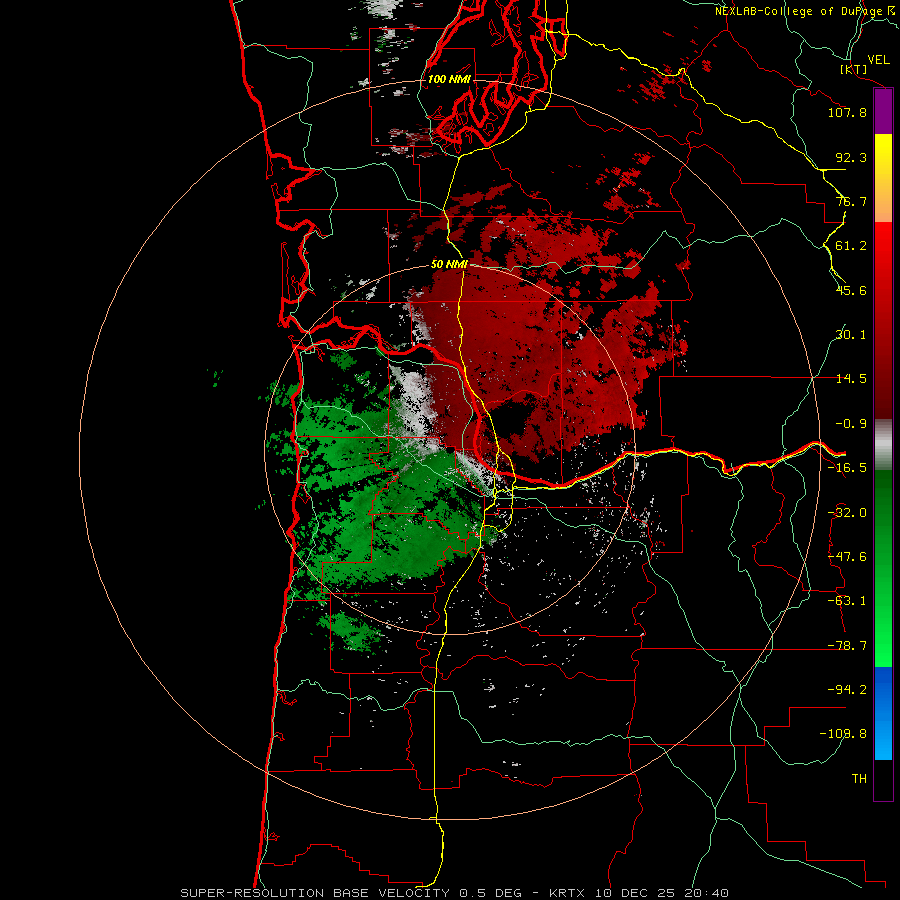This screenshot has width=900, height=900.
Task: Click the 107.8 legend value
Action: (x=847, y=112)
